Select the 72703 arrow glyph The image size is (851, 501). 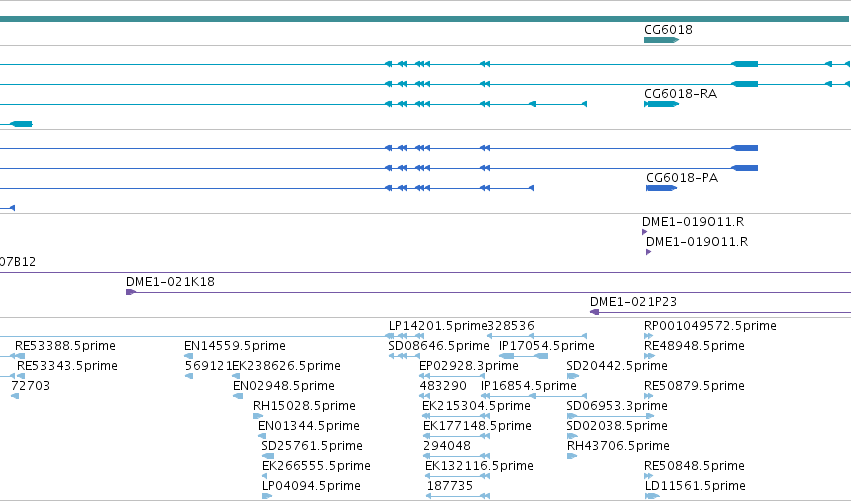15,397
